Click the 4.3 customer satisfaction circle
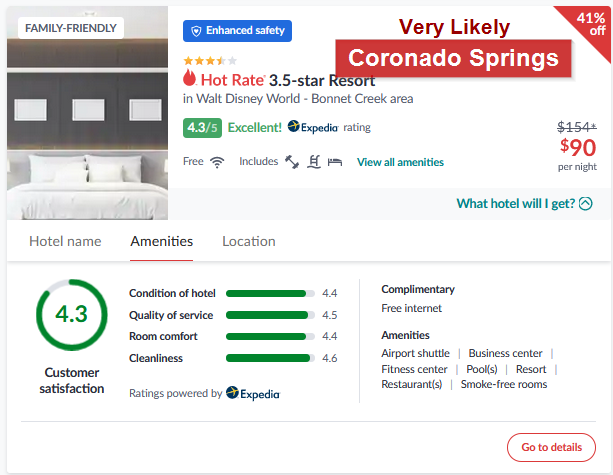The height and width of the screenshot is (475, 613). click(x=72, y=315)
